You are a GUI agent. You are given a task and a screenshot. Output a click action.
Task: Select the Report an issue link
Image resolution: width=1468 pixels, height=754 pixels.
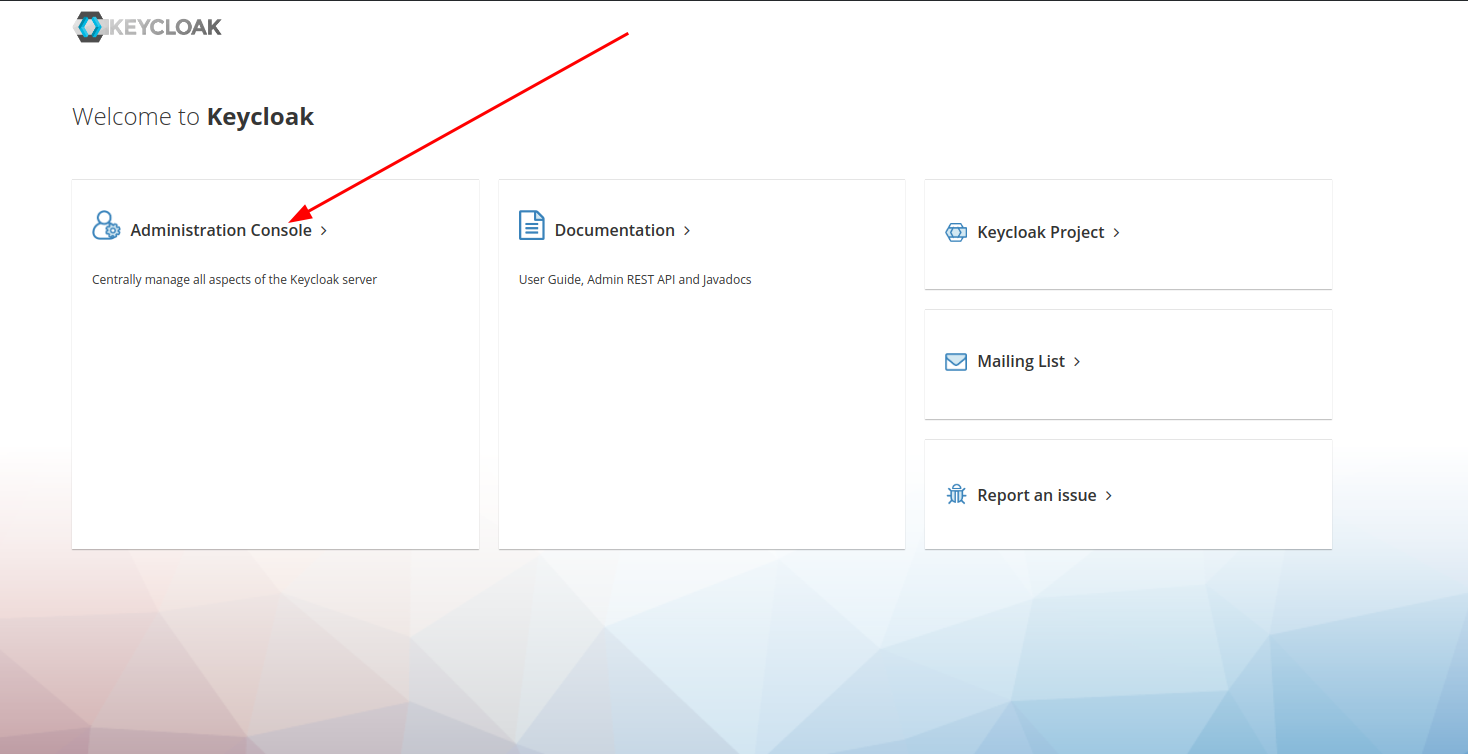coord(1036,495)
